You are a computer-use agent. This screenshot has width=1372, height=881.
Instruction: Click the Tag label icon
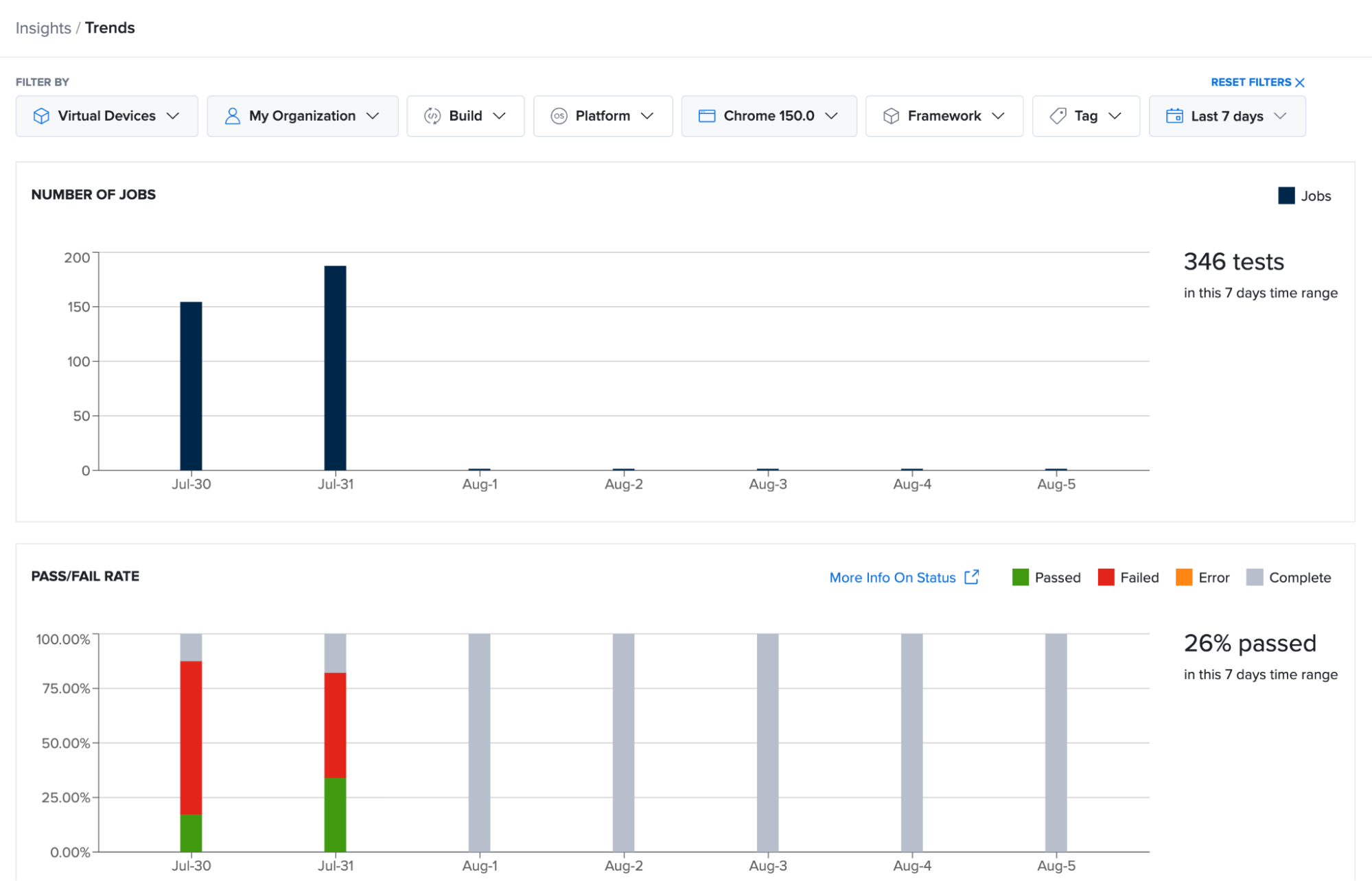(x=1058, y=116)
